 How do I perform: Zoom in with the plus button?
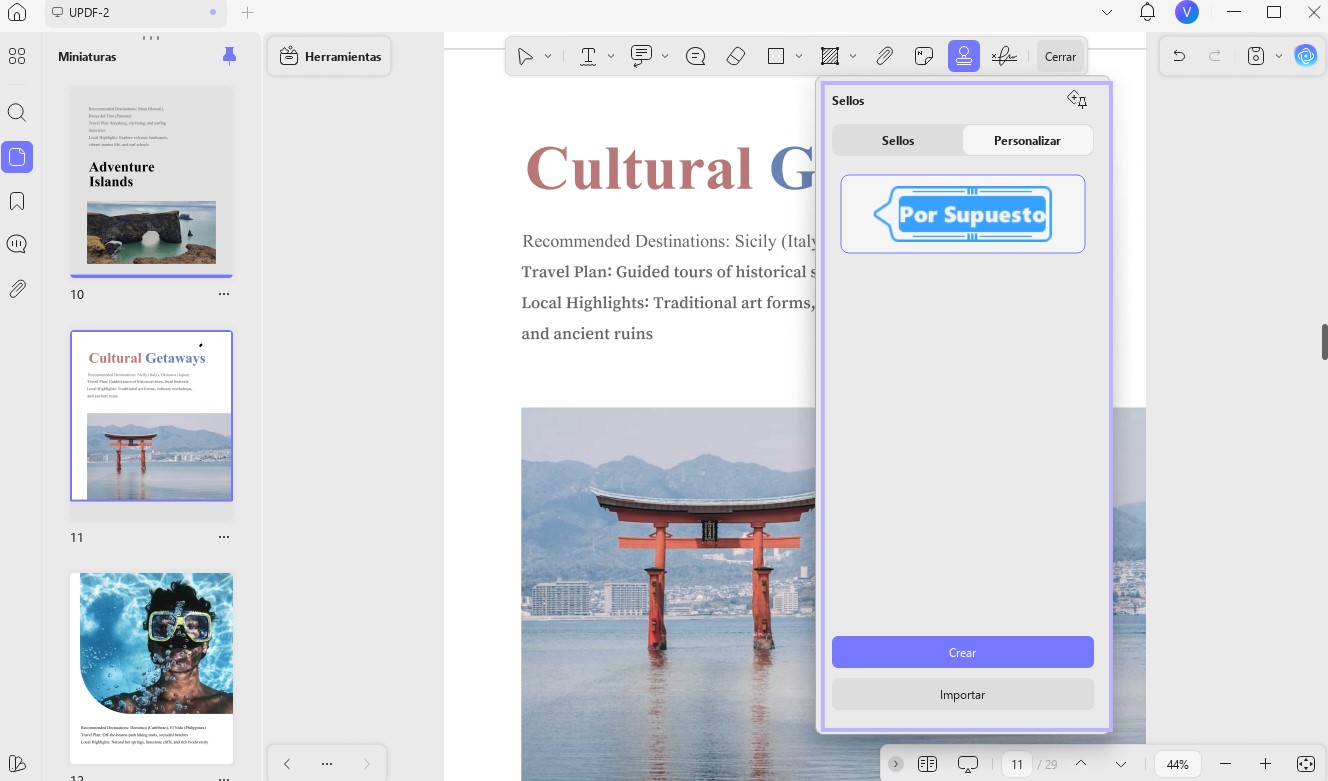[1265, 764]
